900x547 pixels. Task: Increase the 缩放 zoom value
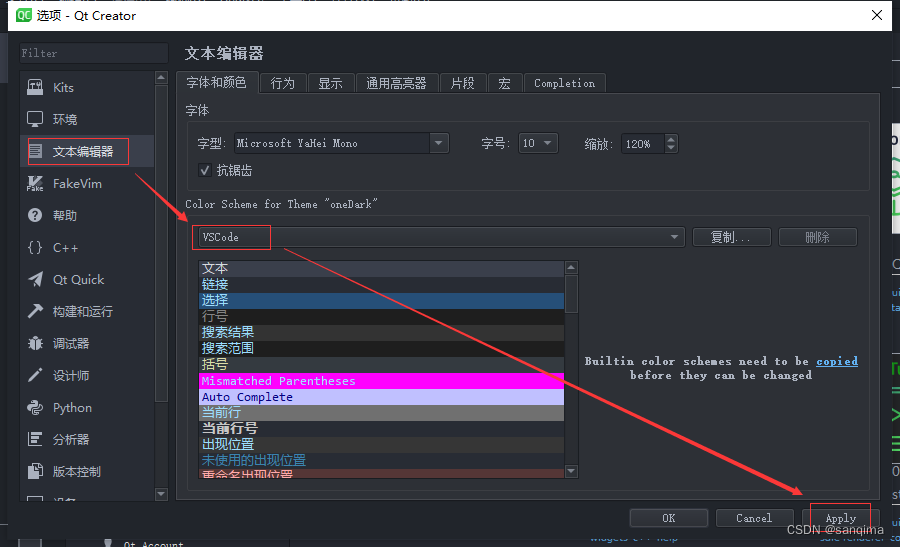671,138
